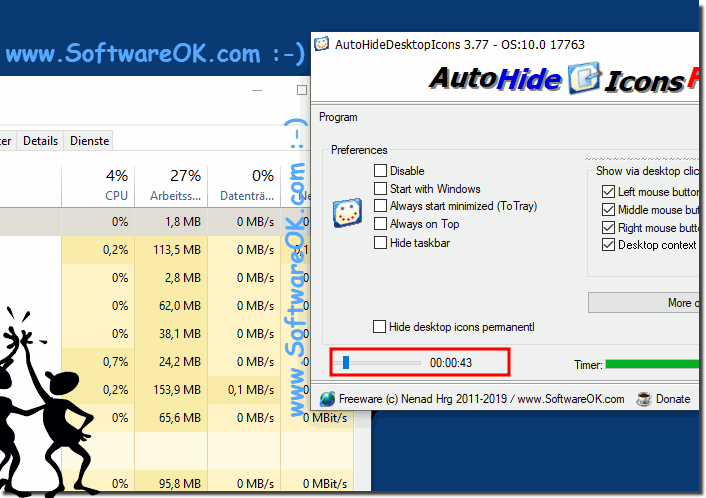706x498 pixels.
Task: Select the 1,8 MB memory cell
Action: (172, 222)
